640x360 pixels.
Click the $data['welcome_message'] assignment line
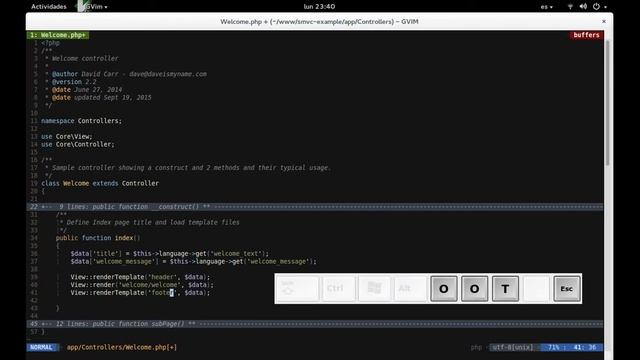pos(193,261)
